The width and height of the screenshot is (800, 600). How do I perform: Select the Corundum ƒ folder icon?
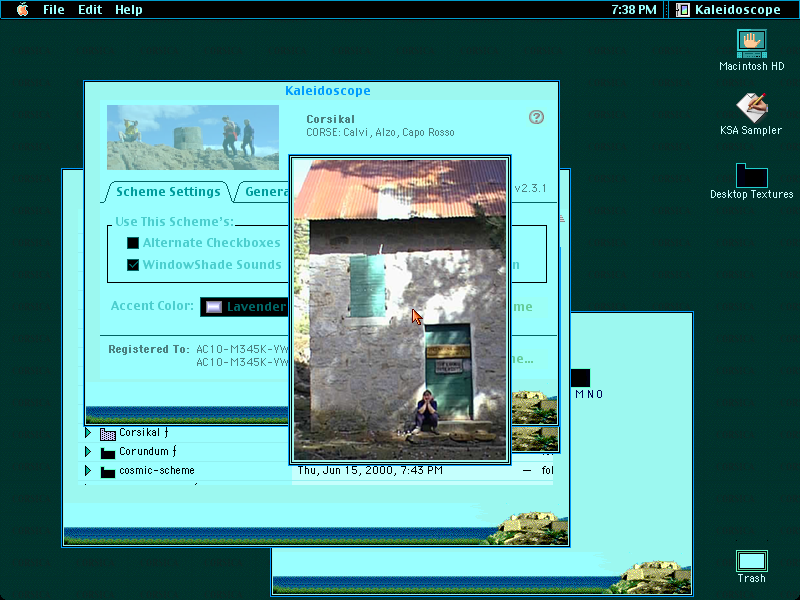108,453
